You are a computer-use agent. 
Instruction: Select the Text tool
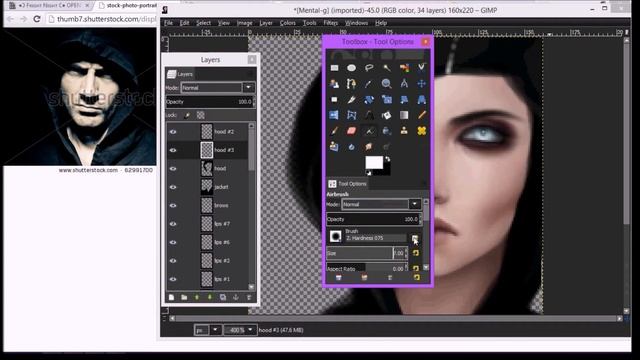tap(369, 115)
